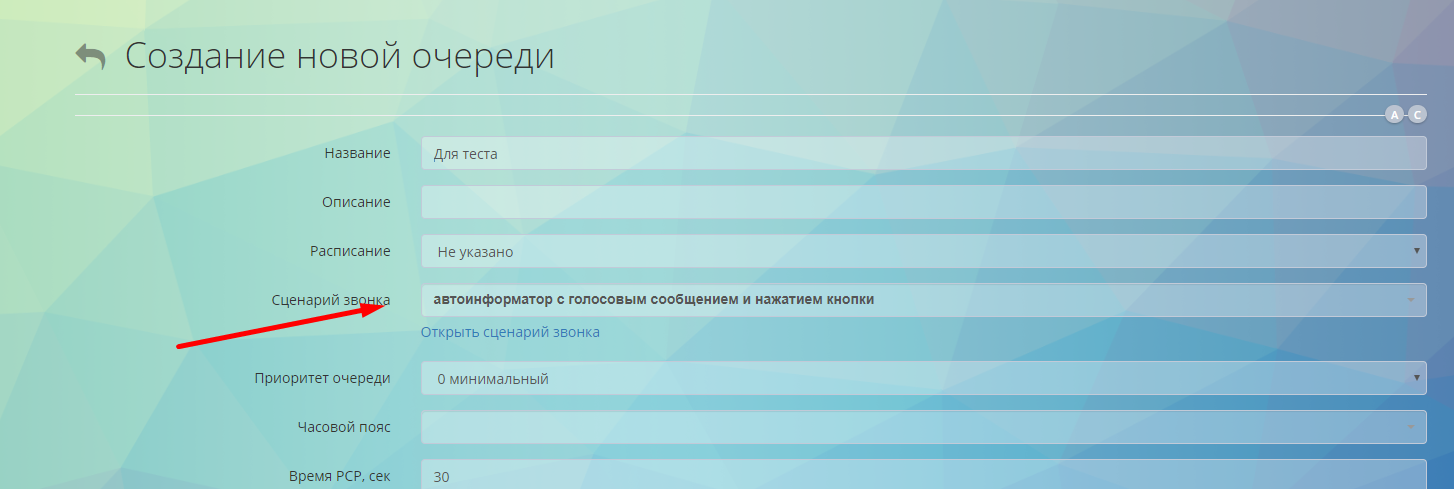Edit the Название field with Для теста

point(924,153)
